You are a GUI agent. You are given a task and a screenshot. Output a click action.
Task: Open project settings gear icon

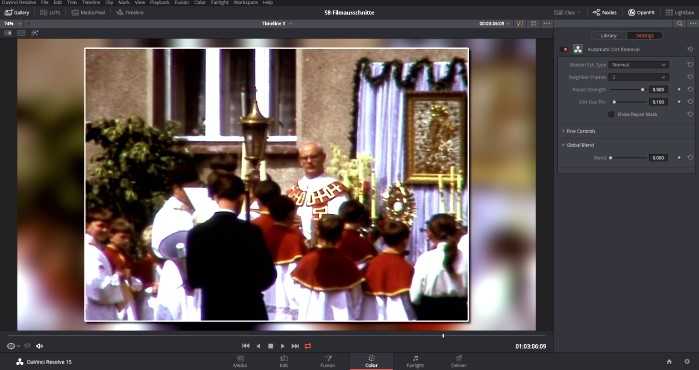(687, 362)
